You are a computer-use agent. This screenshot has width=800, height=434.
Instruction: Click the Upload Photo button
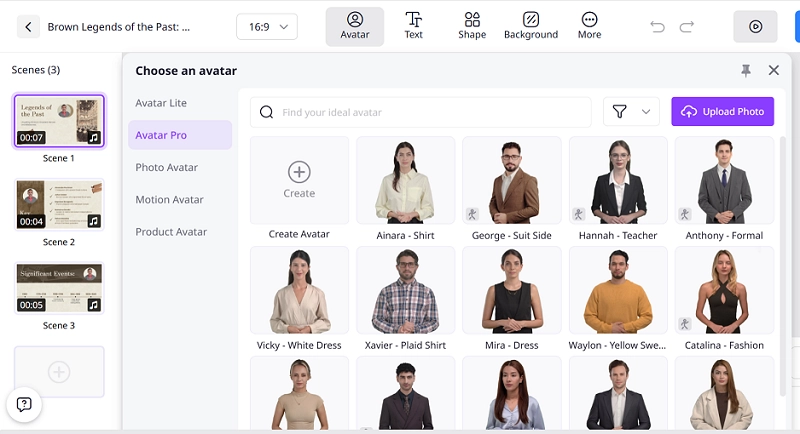(722, 112)
